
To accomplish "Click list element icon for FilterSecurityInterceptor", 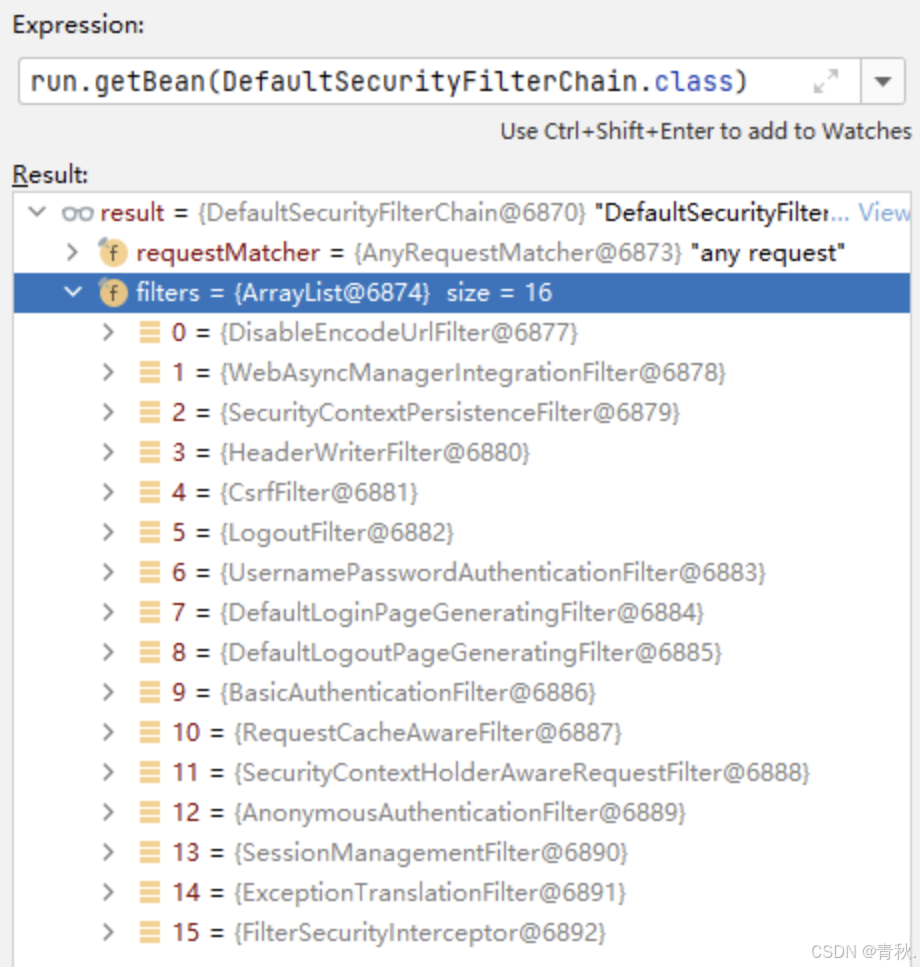I will 150,933.
